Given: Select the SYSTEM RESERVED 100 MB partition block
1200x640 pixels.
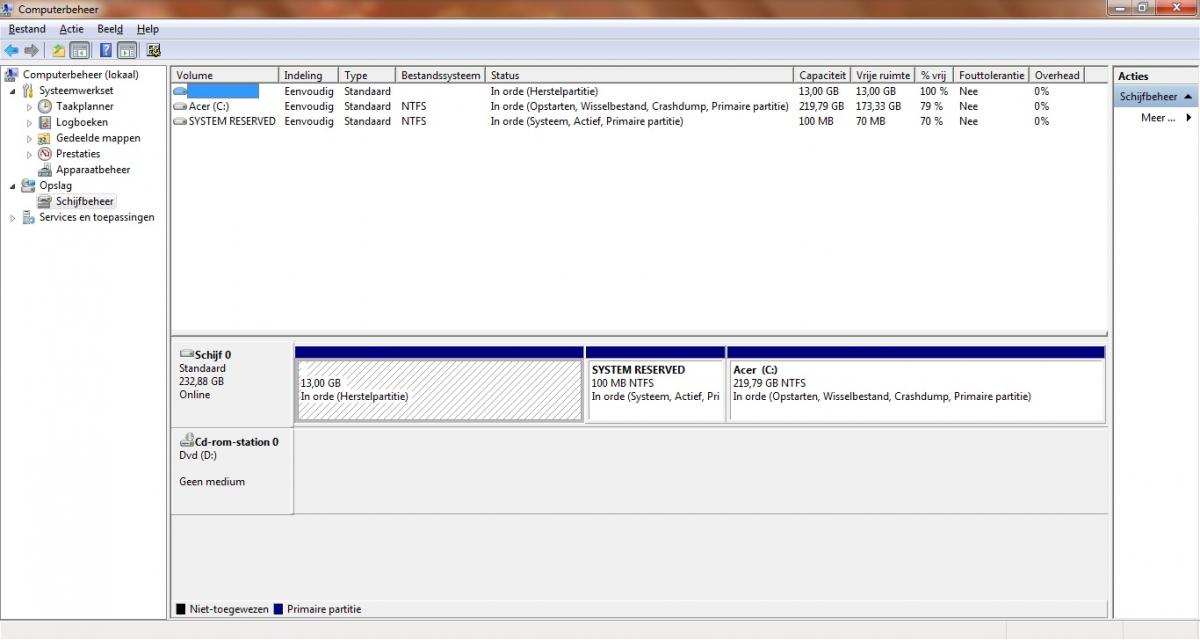Looking at the screenshot, I should [x=656, y=390].
